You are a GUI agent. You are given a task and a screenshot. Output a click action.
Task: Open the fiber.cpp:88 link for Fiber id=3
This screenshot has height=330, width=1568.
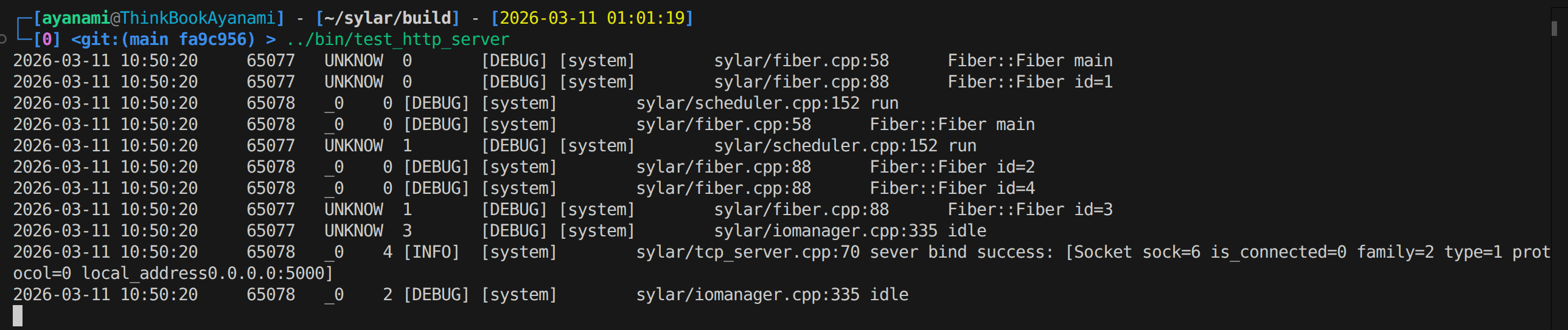pos(801,210)
